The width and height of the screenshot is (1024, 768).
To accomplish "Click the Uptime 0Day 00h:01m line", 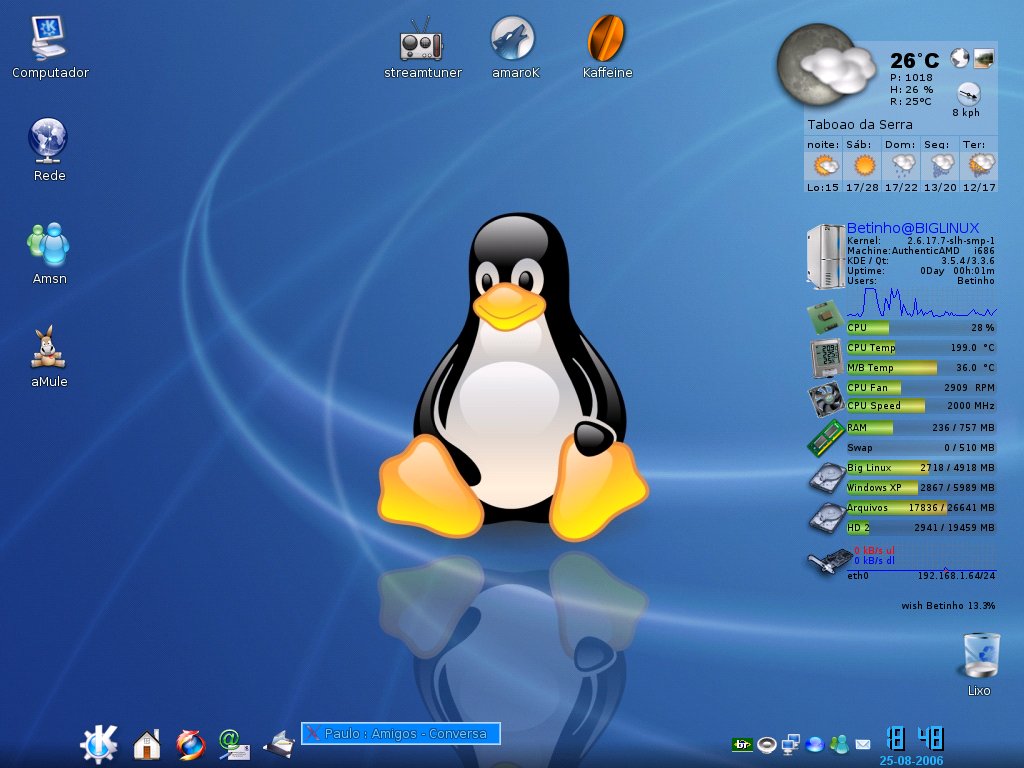I will click(921, 270).
